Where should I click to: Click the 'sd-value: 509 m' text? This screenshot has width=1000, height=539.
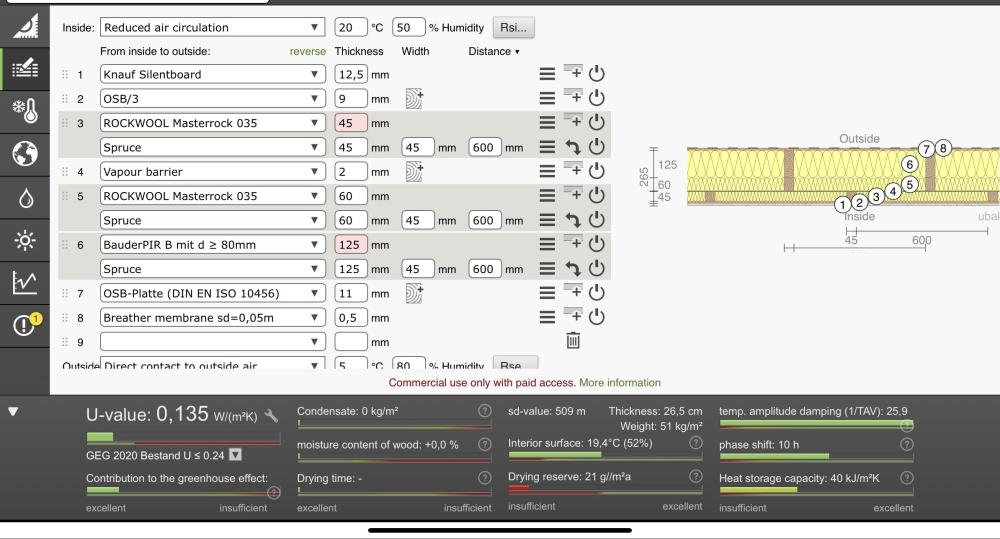click(x=547, y=411)
